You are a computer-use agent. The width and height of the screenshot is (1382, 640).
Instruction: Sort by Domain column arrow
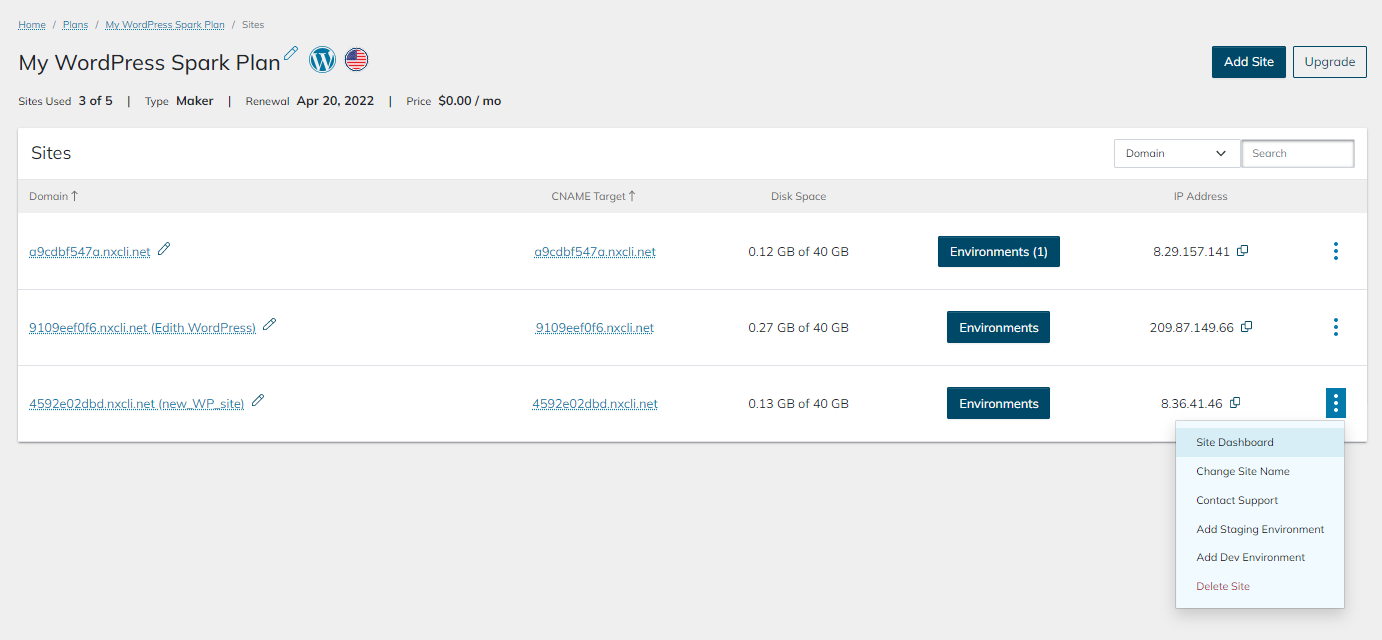(x=74, y=196)
